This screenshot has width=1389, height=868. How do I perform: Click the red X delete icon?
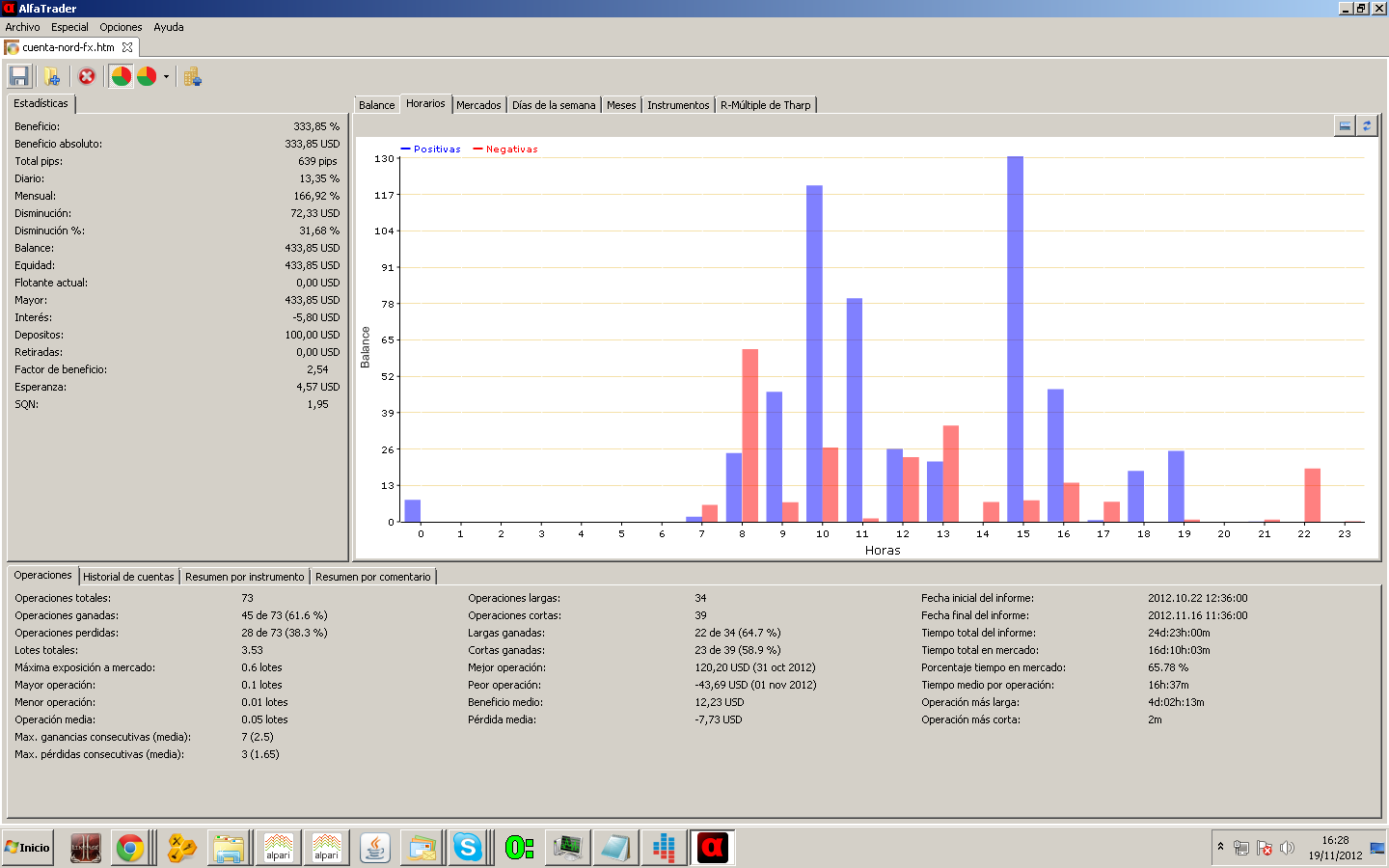pyautogui.click(x=87, y=76)
